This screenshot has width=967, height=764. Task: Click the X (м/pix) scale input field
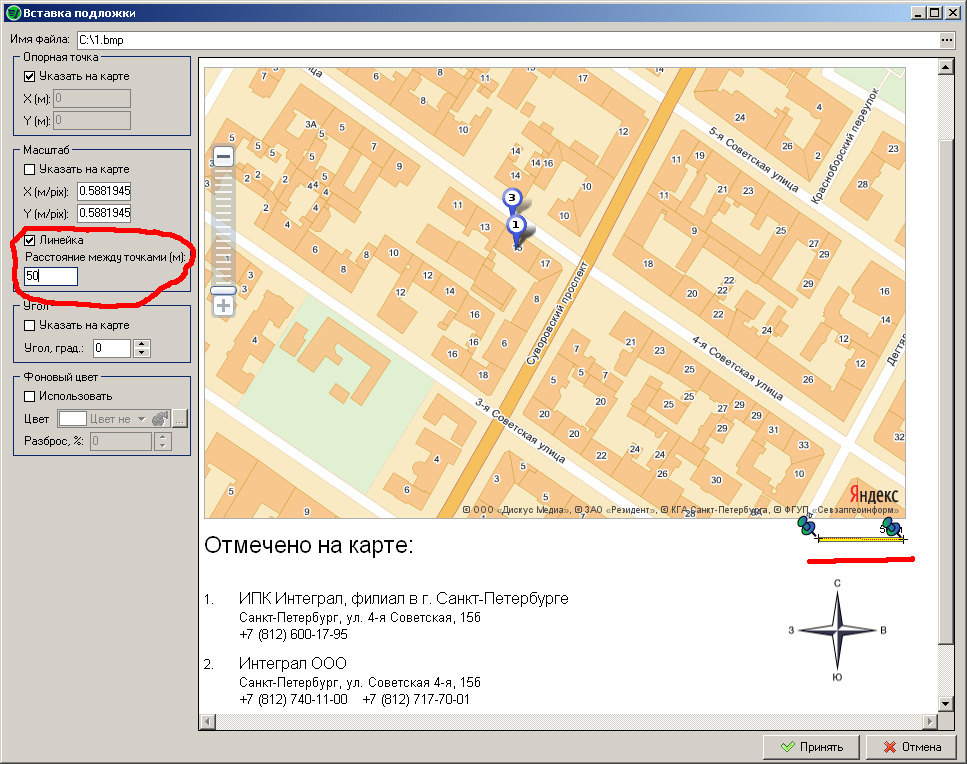(105, 191)
